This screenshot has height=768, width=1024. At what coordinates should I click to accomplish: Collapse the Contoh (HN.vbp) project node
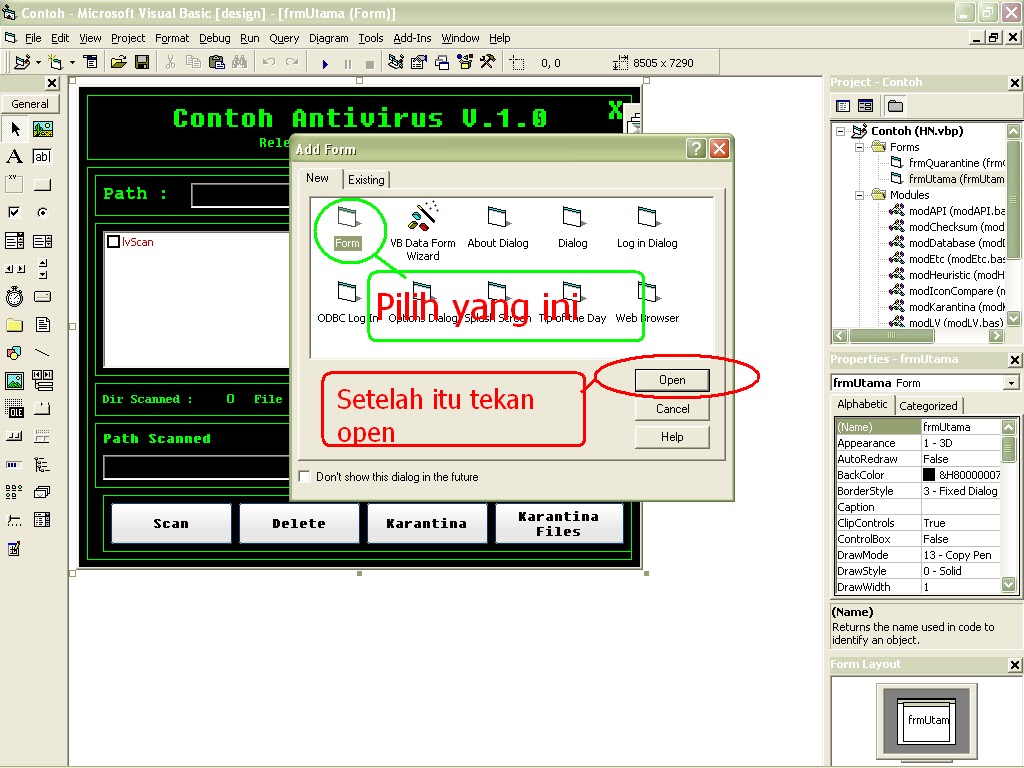(840, 131)
